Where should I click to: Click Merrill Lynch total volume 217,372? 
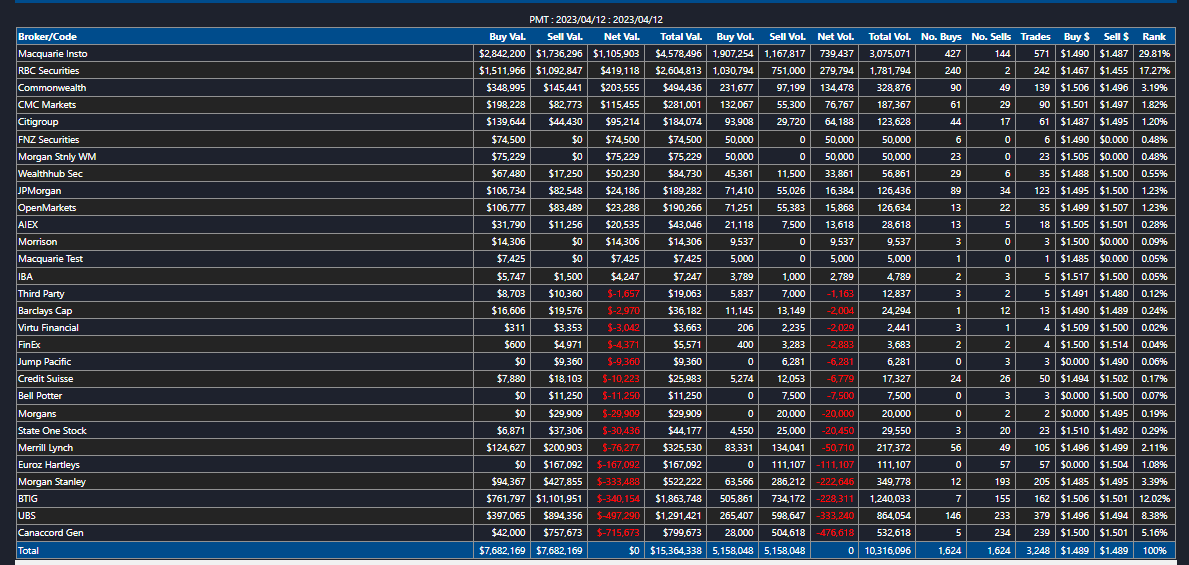[x=893, y=447]
